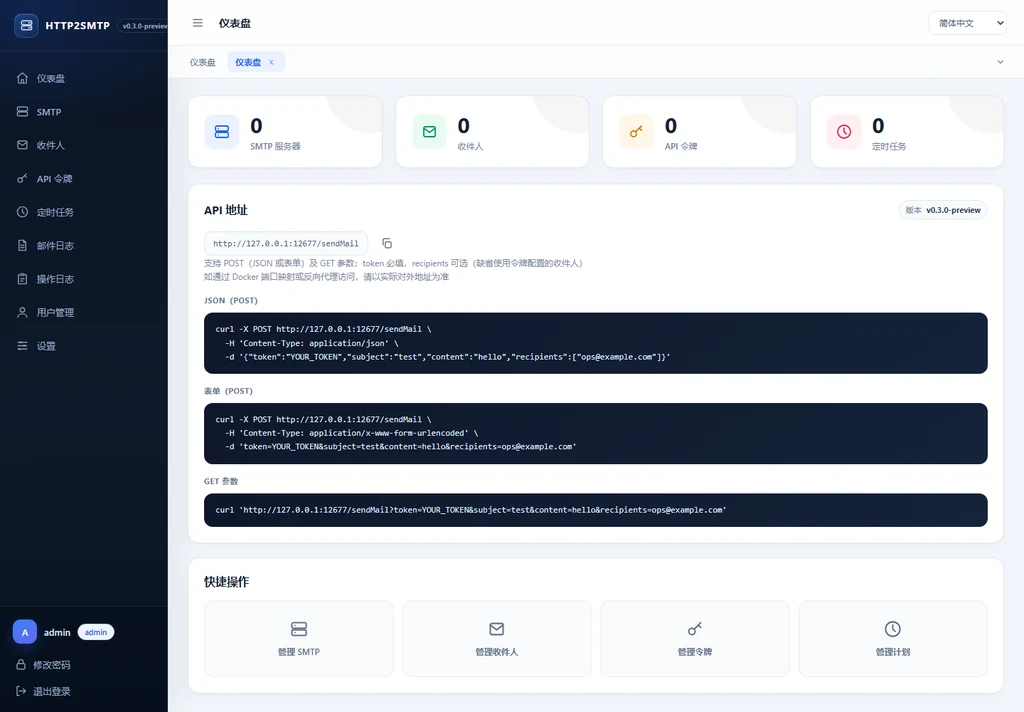Screen dimensions: 1024x712
Task: Click the clock icon beside 定时任务 in sidebar
Action: point(22,212)
